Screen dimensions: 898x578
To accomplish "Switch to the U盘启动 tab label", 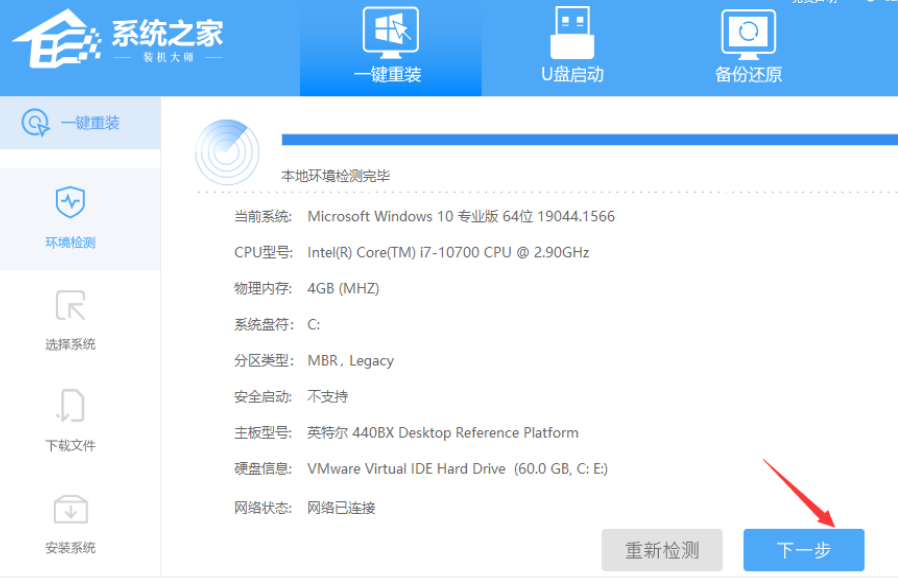I will click(x=572, y=75).
